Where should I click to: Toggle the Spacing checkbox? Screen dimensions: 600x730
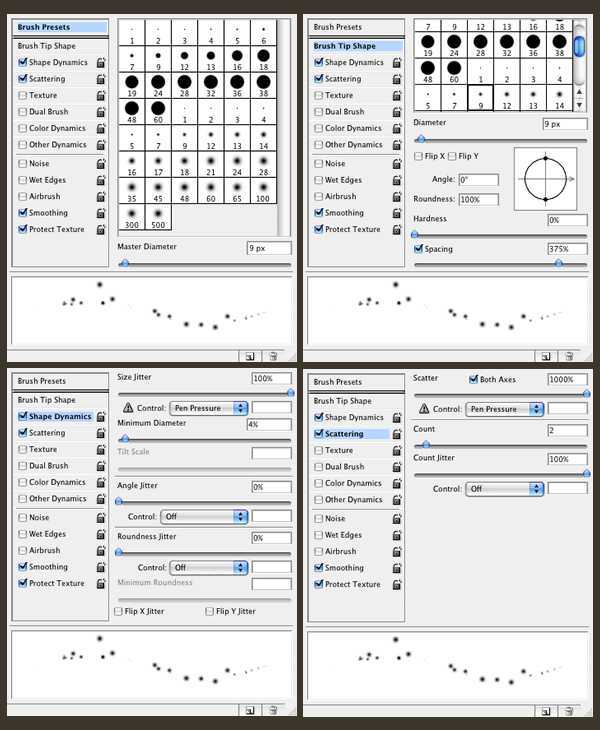pyautogui.click(x=418, y=248)
